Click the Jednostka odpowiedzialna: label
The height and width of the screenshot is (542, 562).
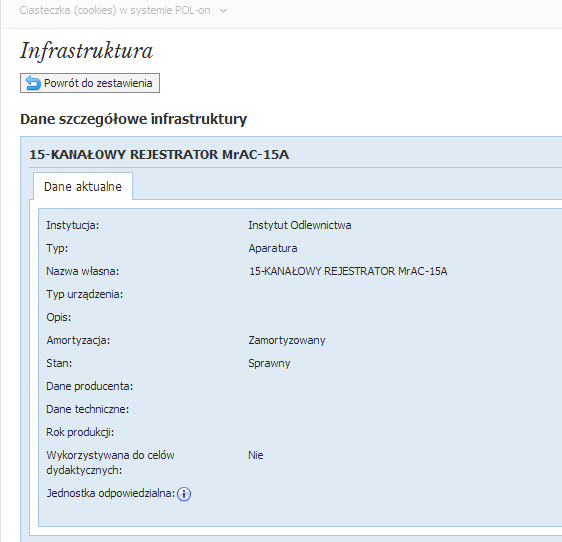coord(110,493)
